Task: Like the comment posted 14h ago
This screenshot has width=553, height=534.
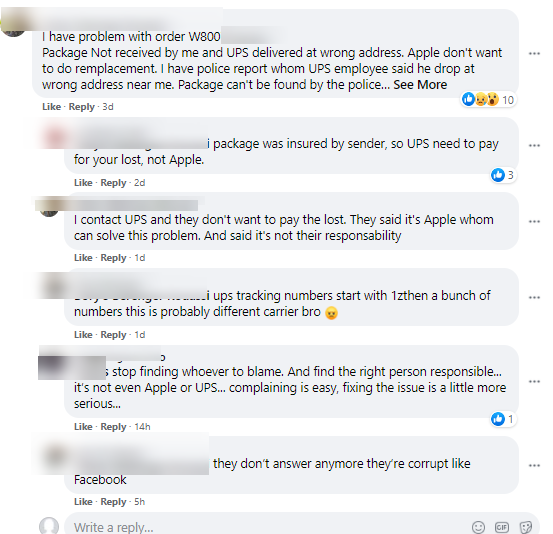Action: [83, 427]
